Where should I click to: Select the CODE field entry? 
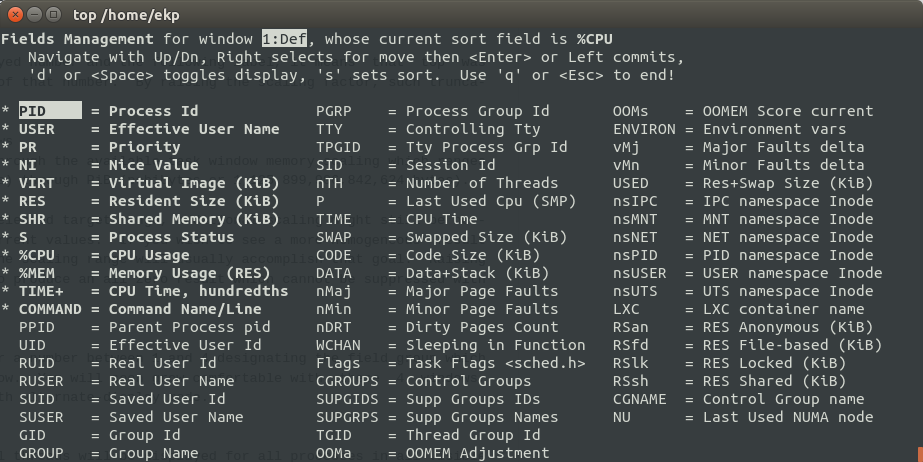point(428,255)
